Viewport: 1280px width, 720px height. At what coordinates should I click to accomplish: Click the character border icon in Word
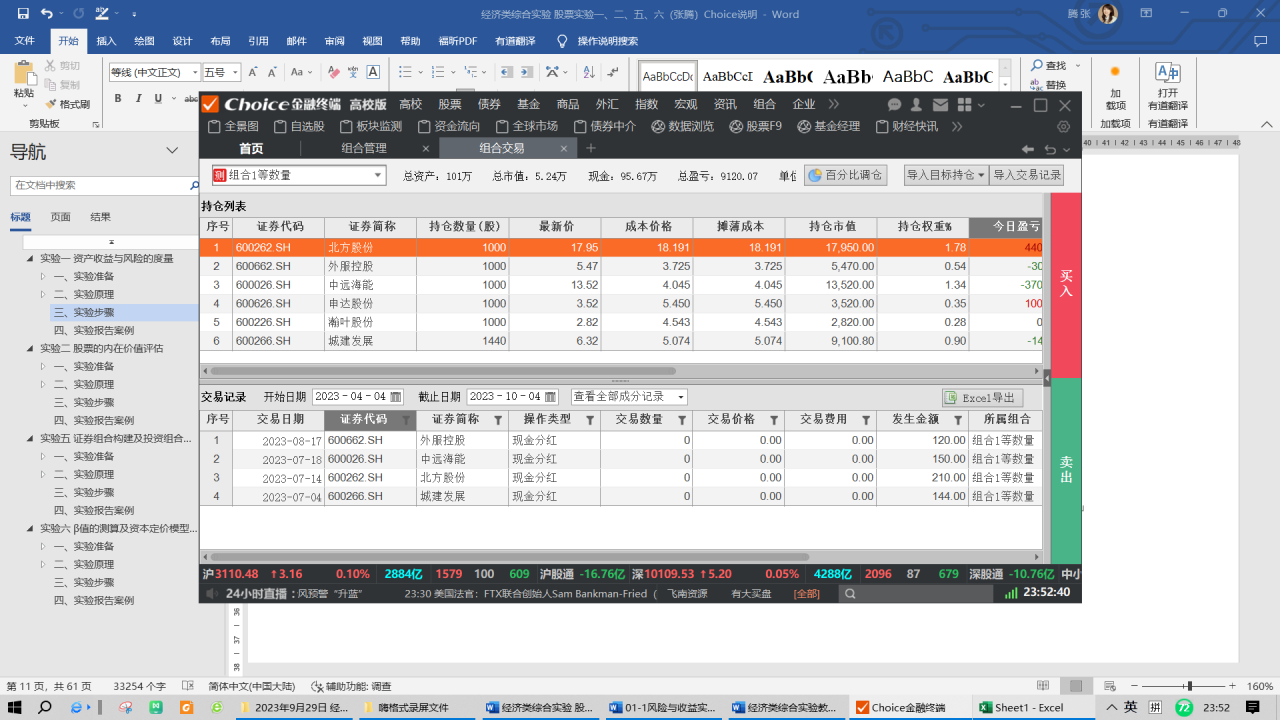coord(373,72)
